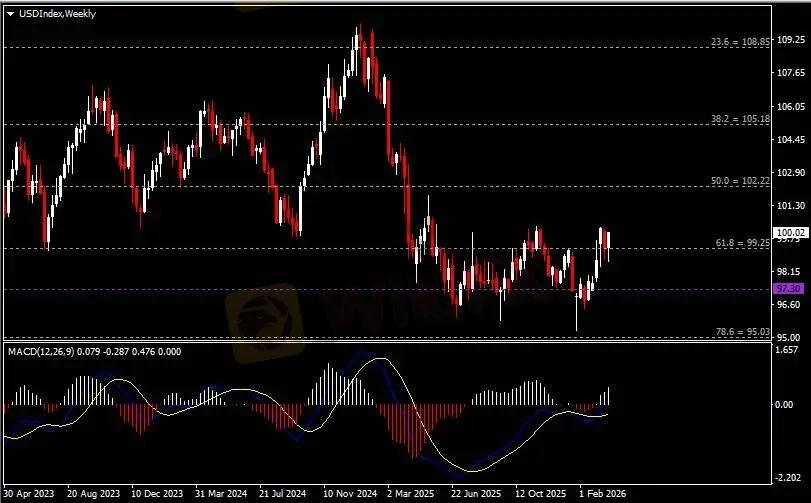The width and height of the screenshot is (811, 503).
Task: Click the 107.65 price axis value
Action: [x=791, y=73]
